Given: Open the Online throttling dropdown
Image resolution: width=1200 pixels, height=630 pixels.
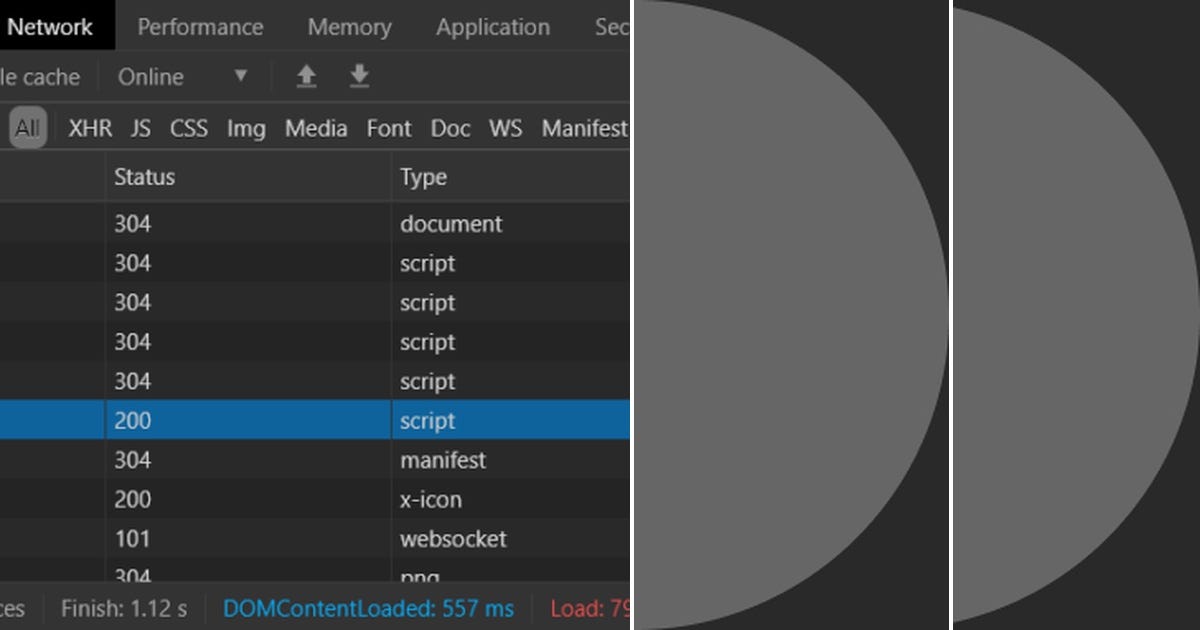Looking at the screenshot, I should coord(151,76).
